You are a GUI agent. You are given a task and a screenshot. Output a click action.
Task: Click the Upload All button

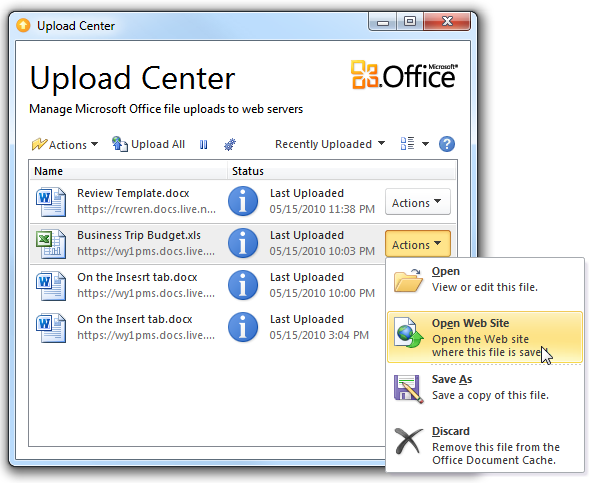148,144
